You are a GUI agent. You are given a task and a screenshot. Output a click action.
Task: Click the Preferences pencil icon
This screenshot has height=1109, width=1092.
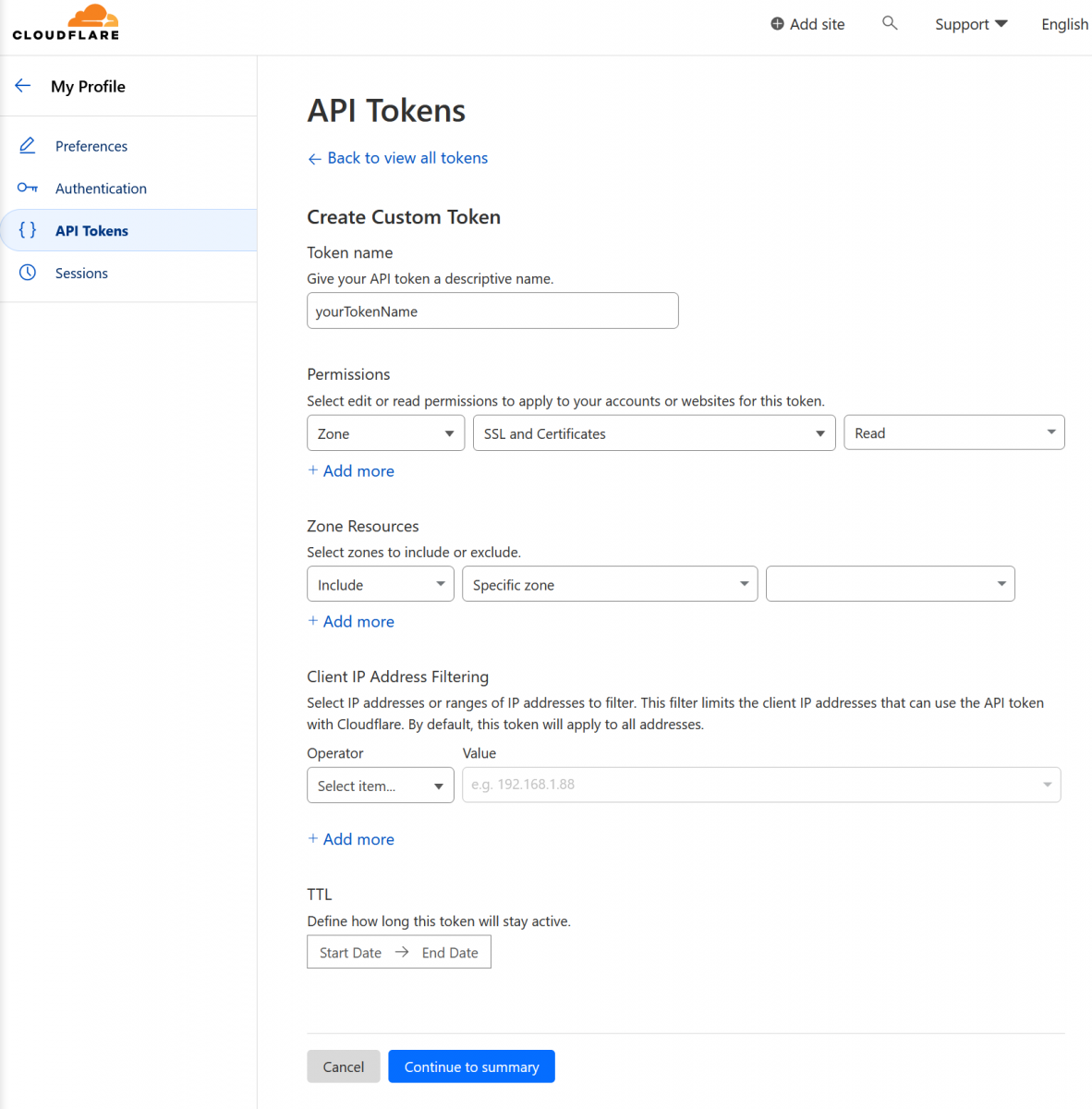pyautogui.click(x=28, y=146)
